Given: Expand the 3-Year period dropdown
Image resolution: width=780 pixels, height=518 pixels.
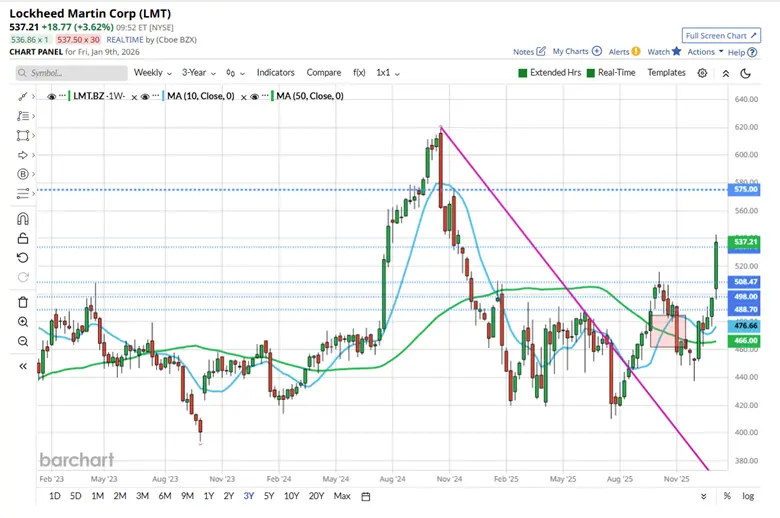Looking at the screenshot, I should [199, 73].
